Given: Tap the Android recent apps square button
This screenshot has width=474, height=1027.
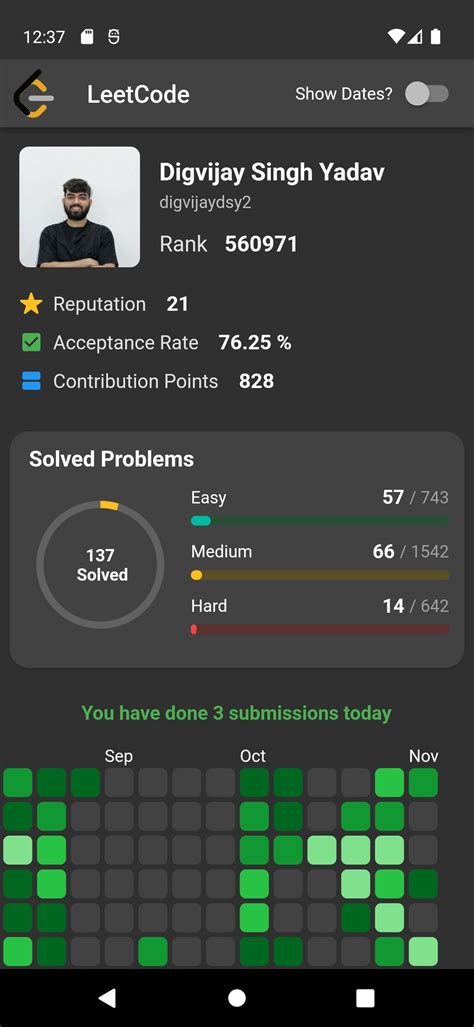Looking at the screenshot, I should pos(365,998).
